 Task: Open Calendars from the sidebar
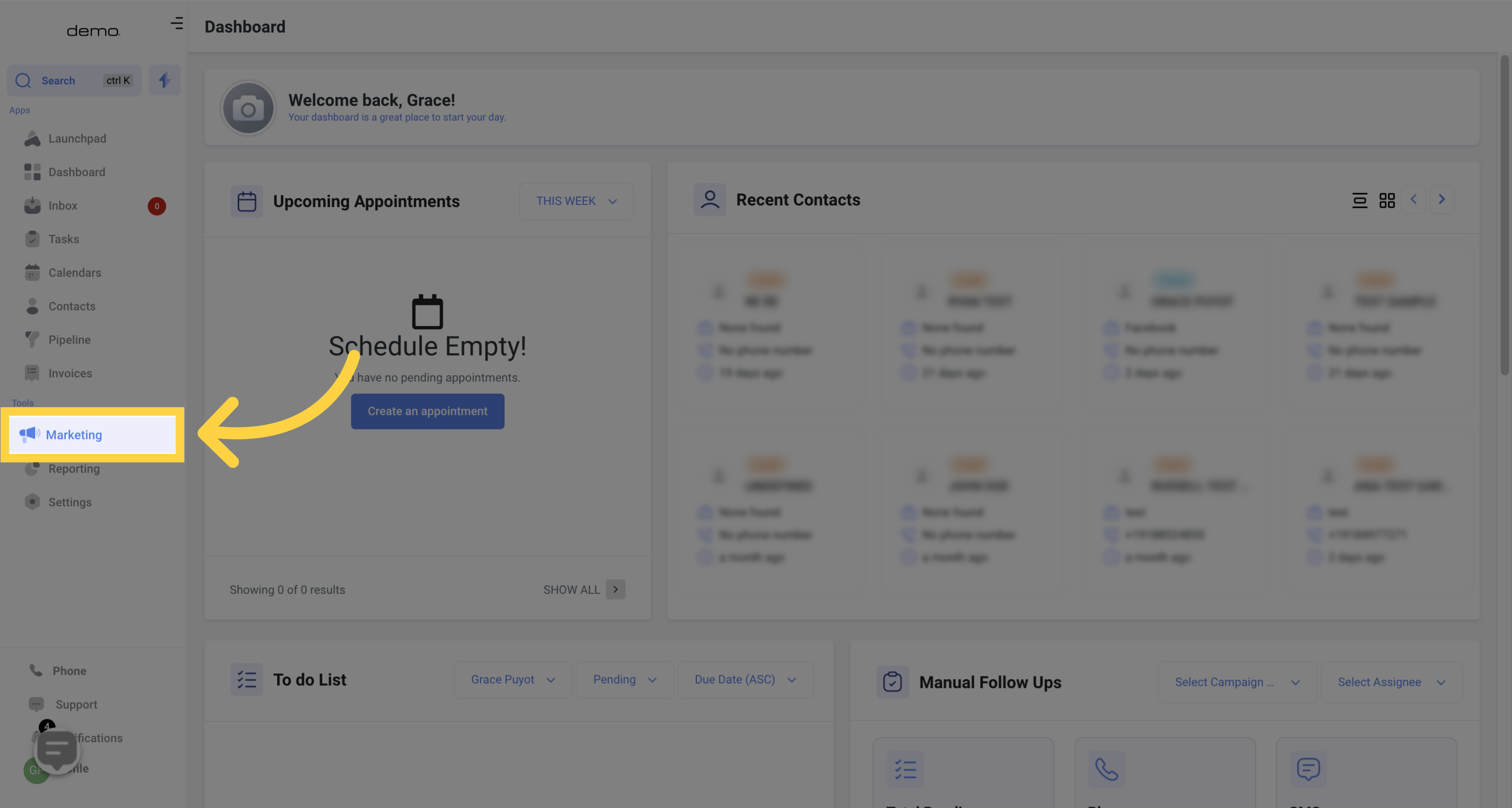pyautogui.click(x=74, y=272)
